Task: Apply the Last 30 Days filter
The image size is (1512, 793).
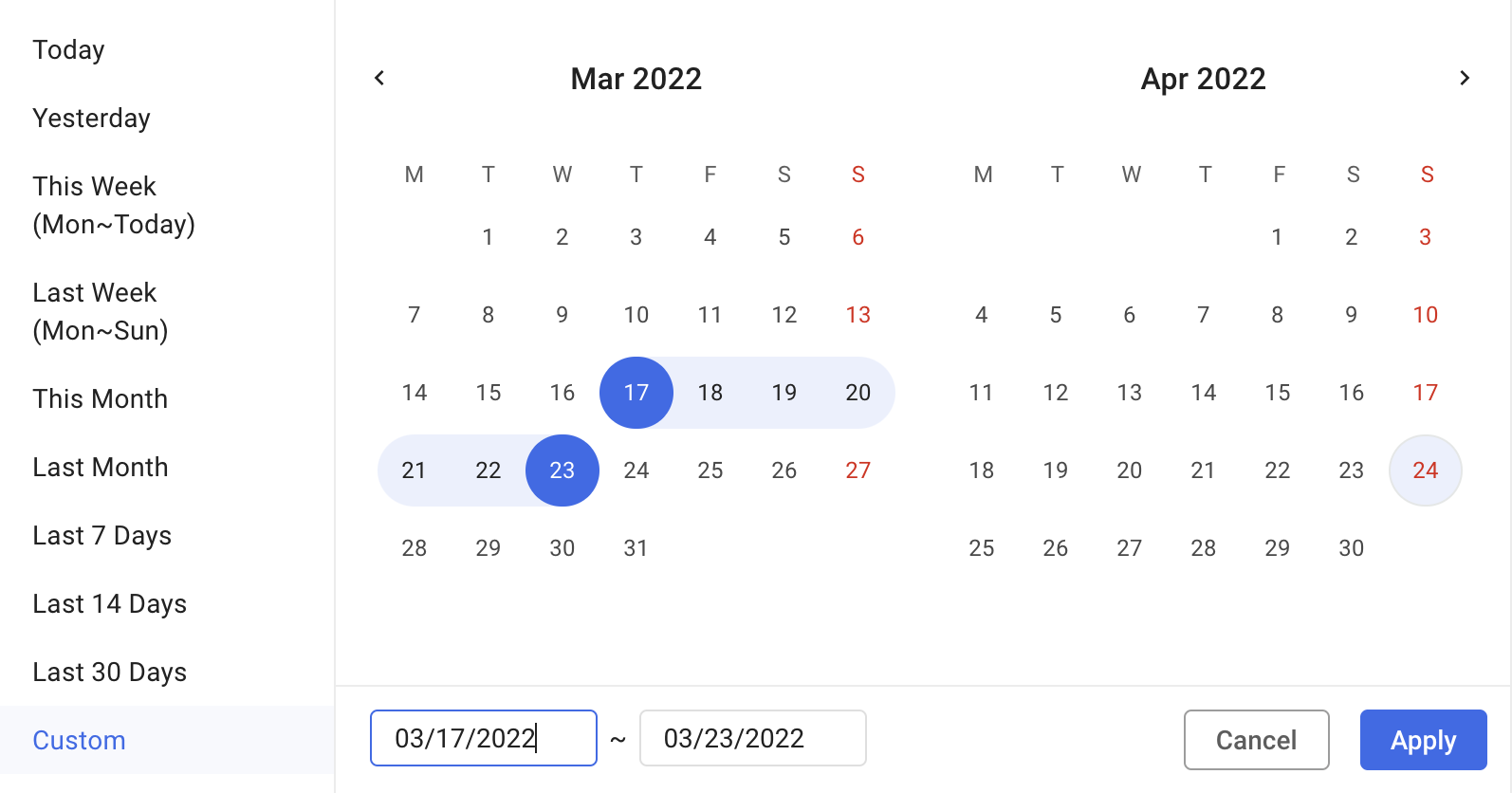Action: pos(109,672)
